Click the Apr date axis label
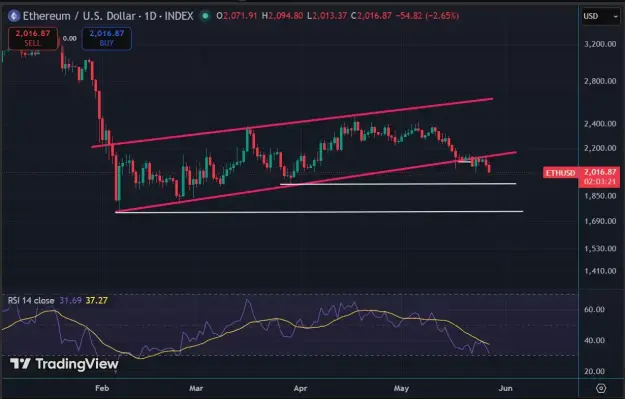 coord(300,388)
